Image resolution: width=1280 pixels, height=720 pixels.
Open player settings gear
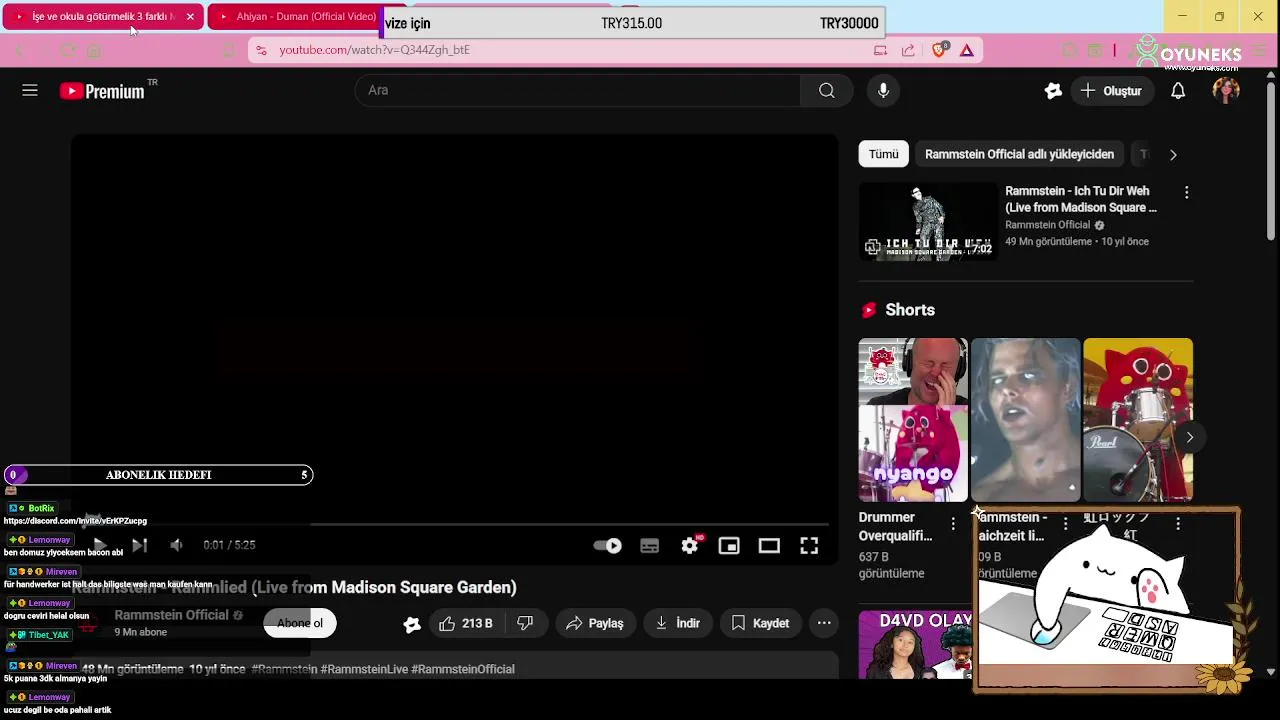click(690, 545)
